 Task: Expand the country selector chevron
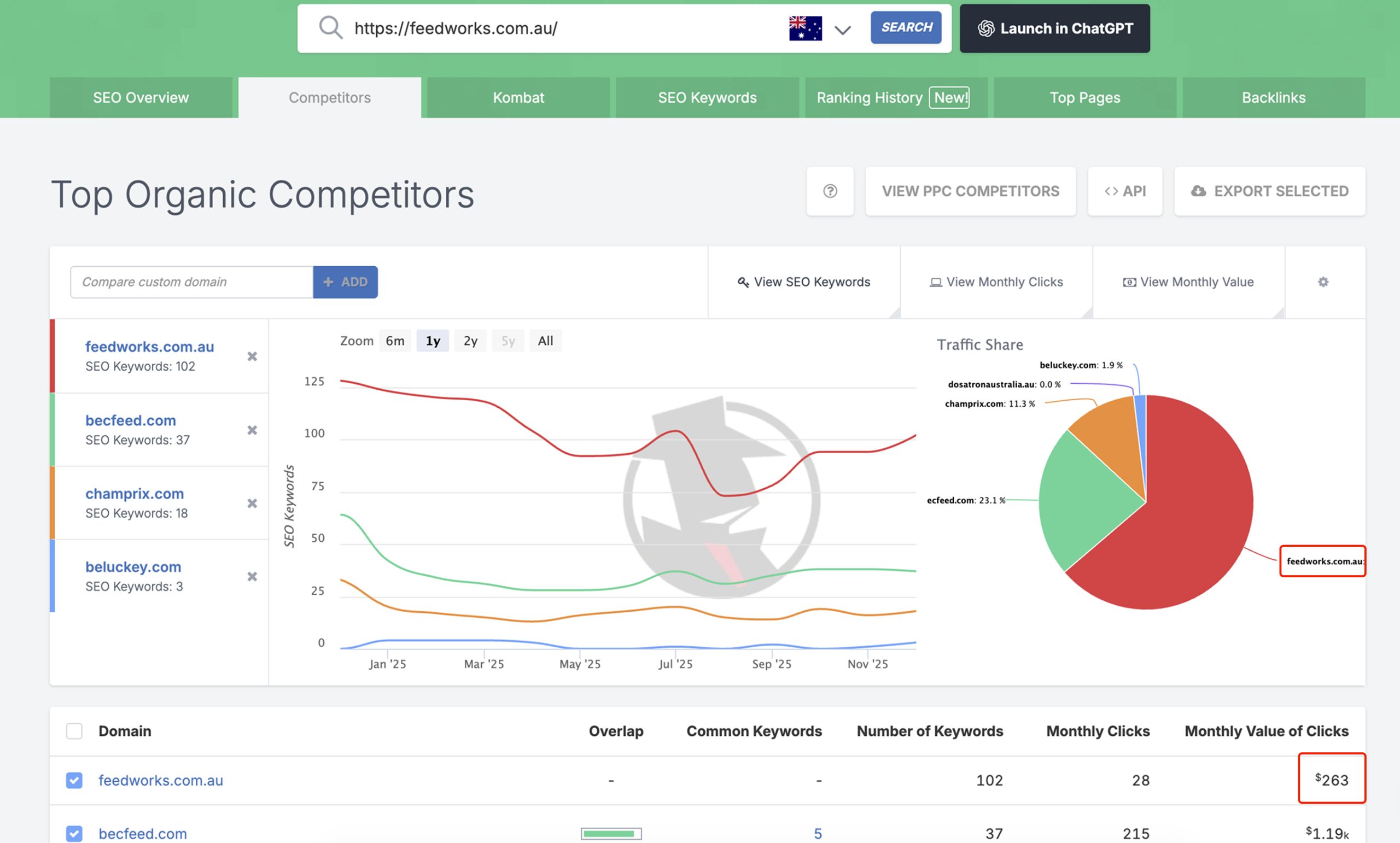click(842, 30)
